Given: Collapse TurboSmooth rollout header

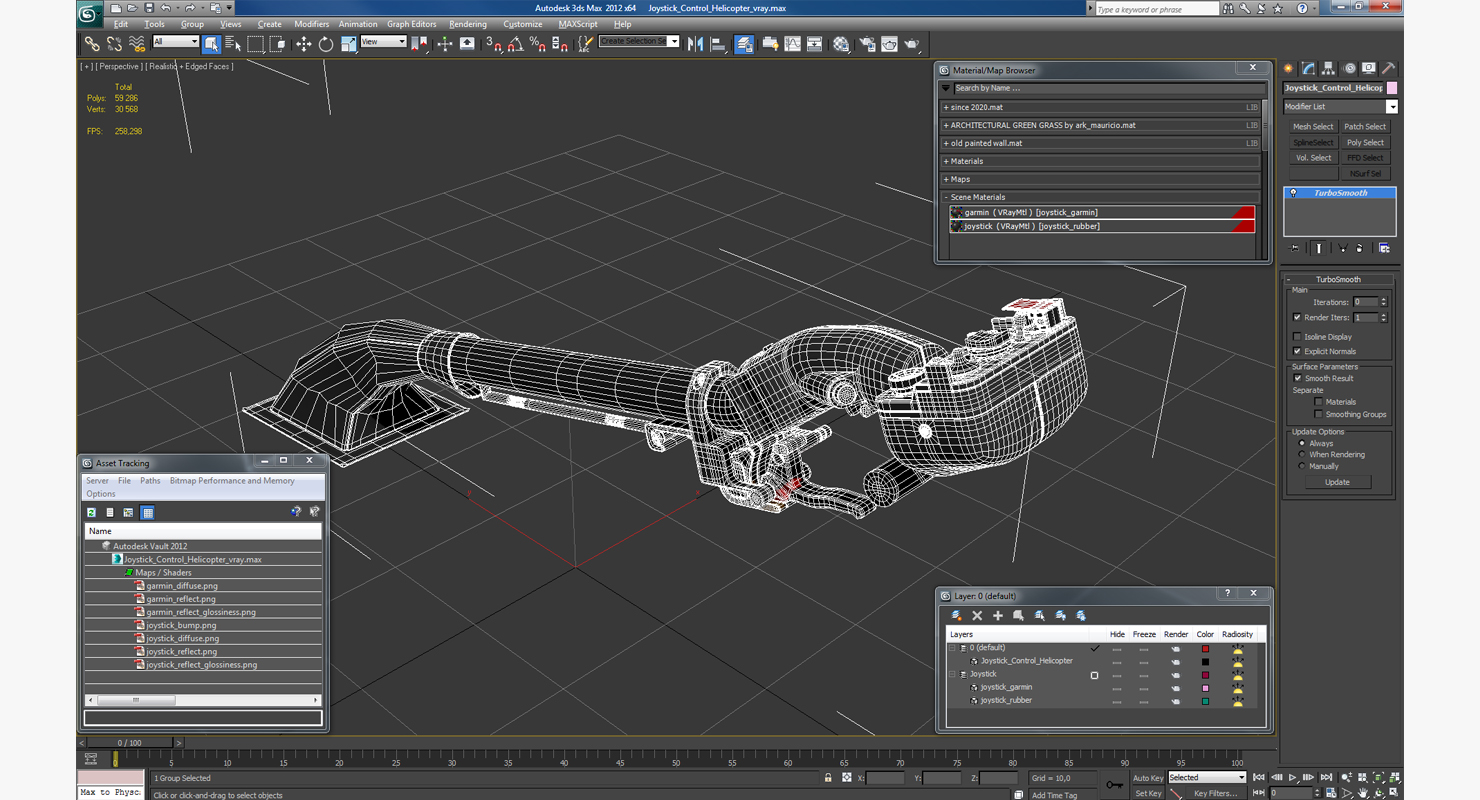Looking at the screenshot, I should pyautogui.click(x=1338, y=280).
